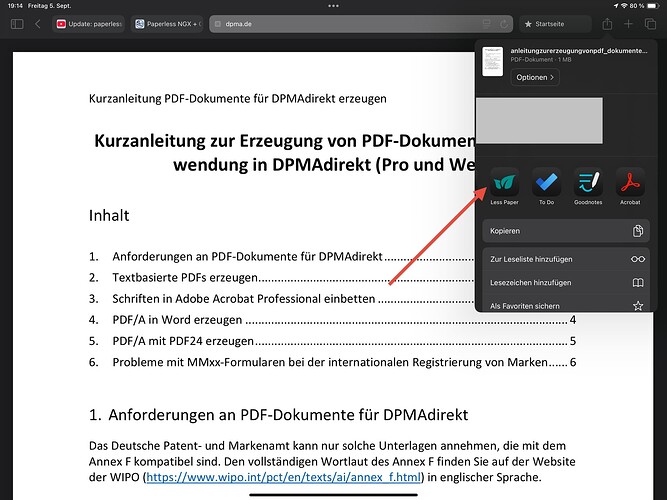Jump to 'PDF/A mit PDF24 erzeugen' entry
This screenshot has width=667, height=500.
click(332, 341)
